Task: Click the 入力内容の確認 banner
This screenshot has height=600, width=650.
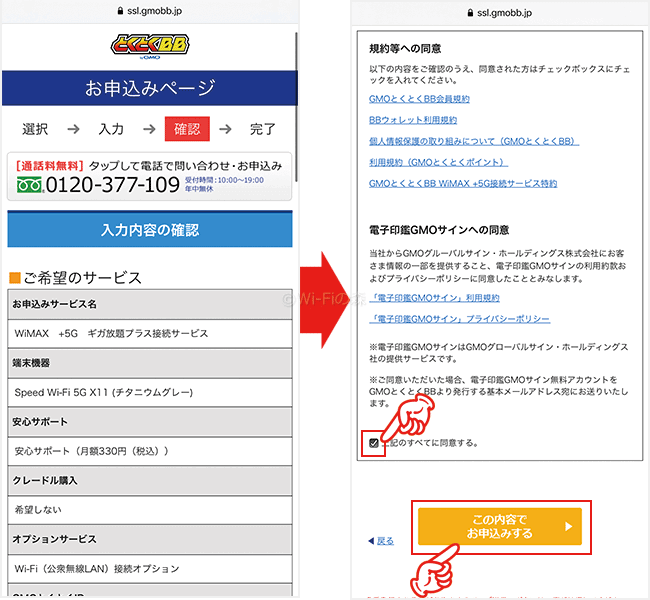Action: [x=150, y=229]
